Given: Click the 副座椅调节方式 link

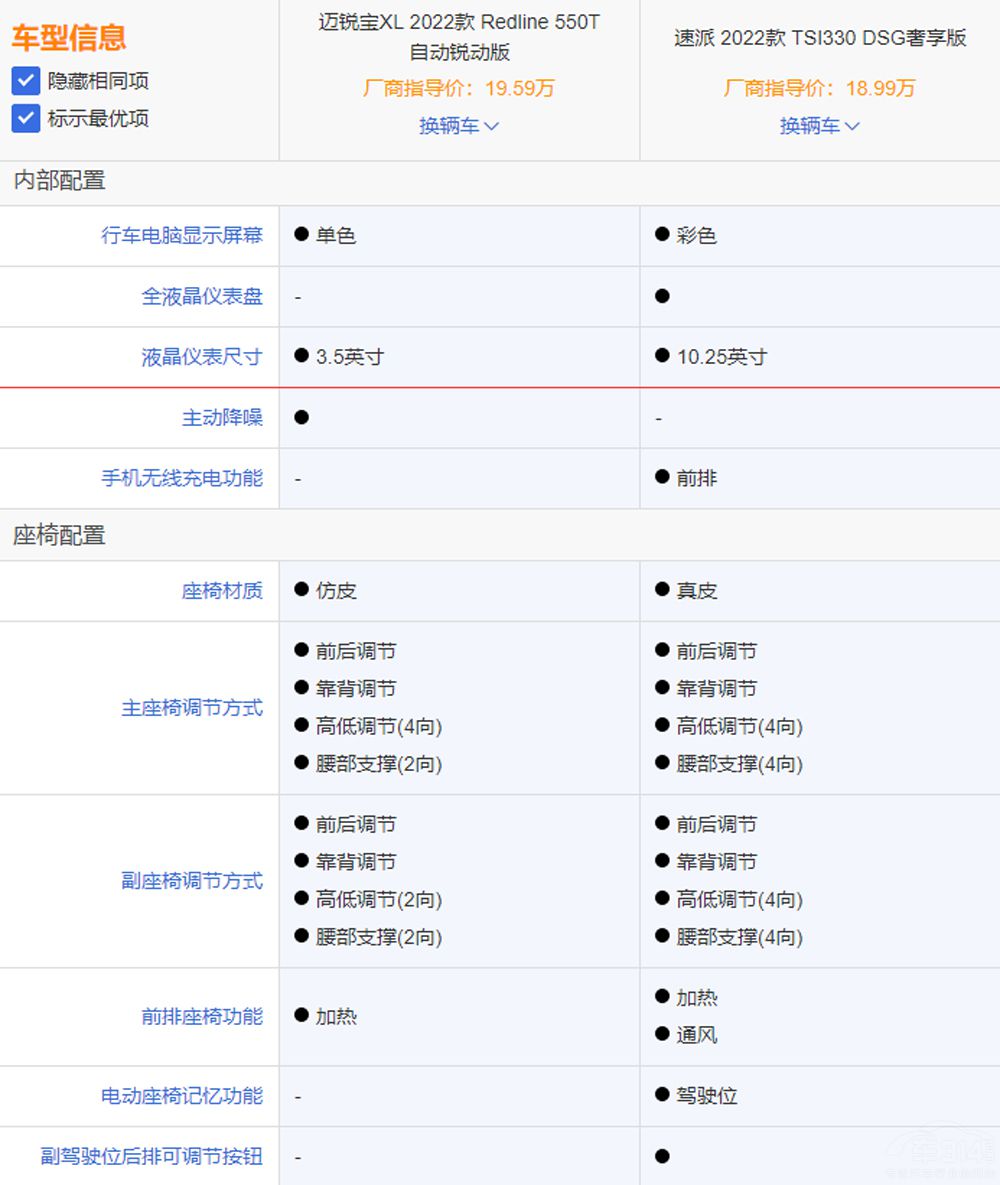Looking at the screenshot, I should [x=192, y=881].
